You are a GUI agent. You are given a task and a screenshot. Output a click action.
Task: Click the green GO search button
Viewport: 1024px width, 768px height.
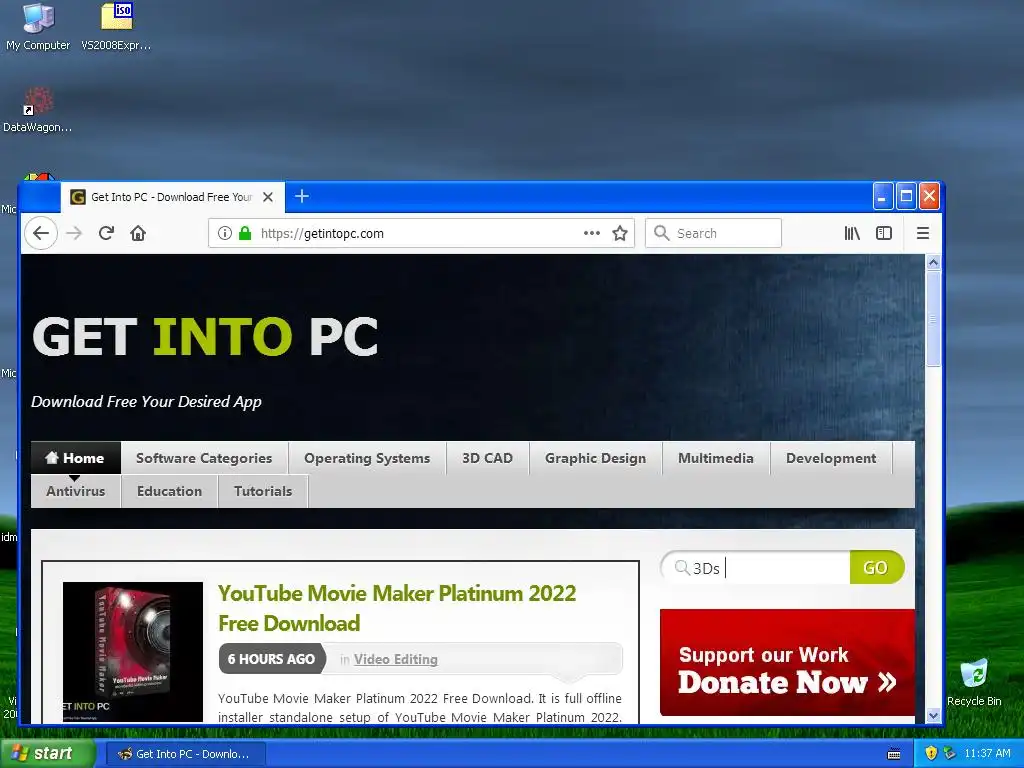pos(876,568)
